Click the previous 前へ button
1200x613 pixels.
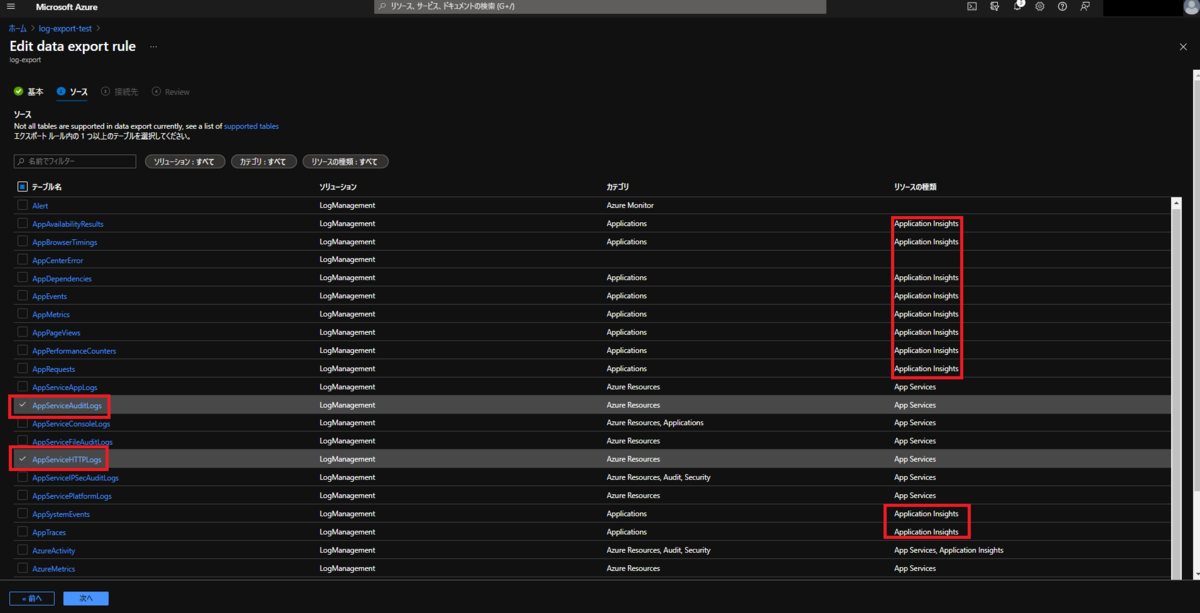[32, 598]
